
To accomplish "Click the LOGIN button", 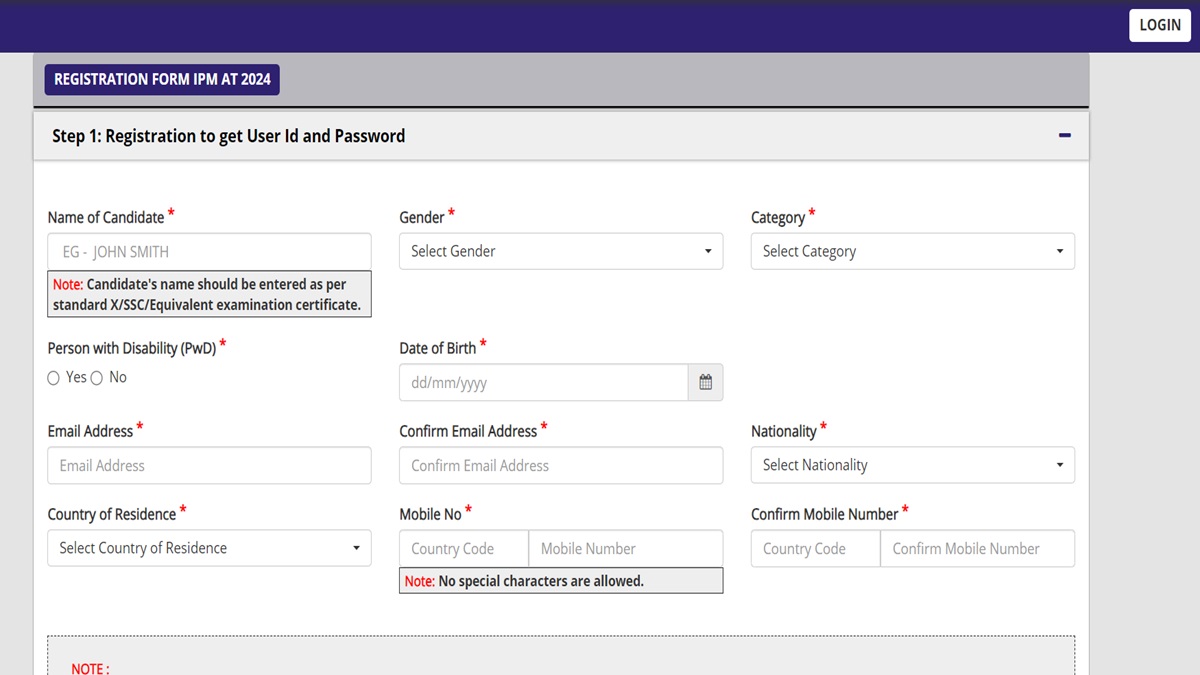I will point(1160,25).
